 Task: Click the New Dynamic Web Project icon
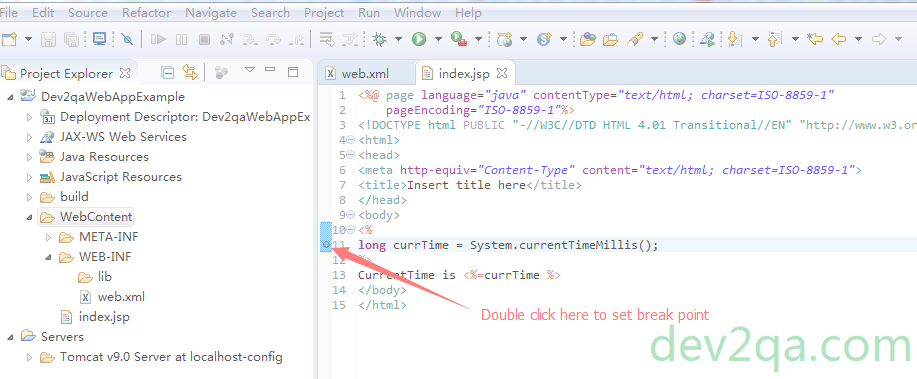point(505,39)
